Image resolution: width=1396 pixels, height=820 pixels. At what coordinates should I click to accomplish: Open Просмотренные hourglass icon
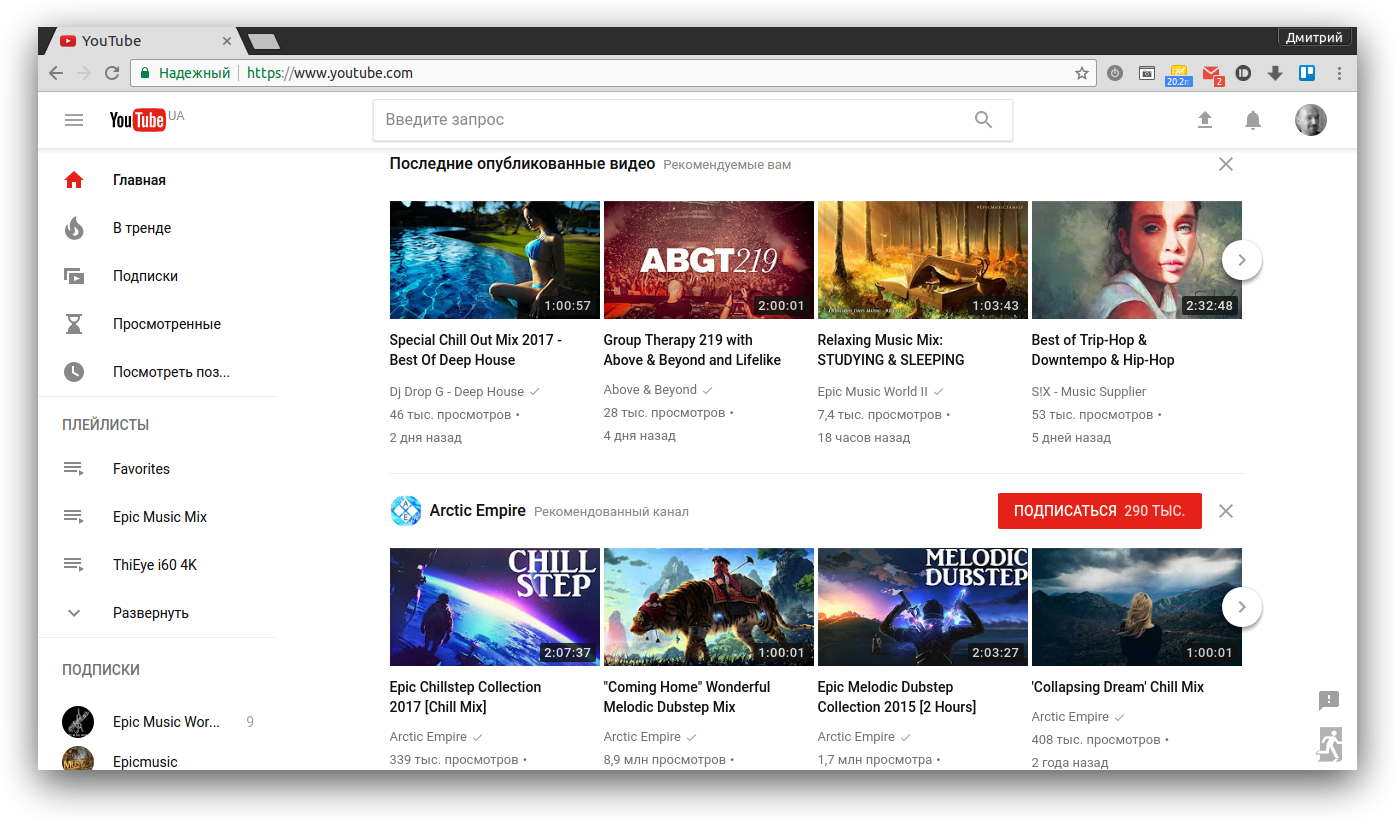click(x=74, y=324)
